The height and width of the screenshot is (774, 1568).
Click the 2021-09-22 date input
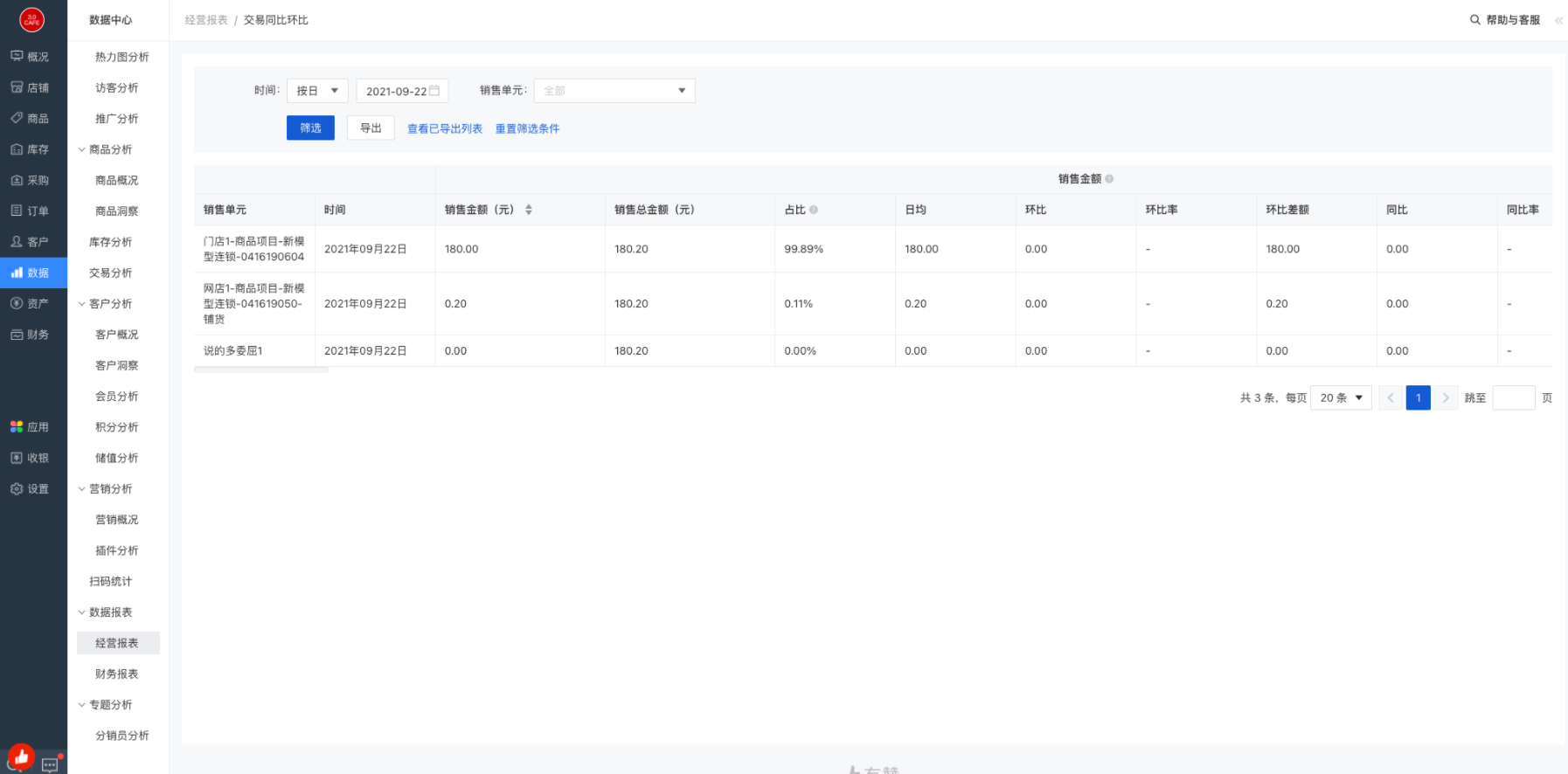[402, 91]
